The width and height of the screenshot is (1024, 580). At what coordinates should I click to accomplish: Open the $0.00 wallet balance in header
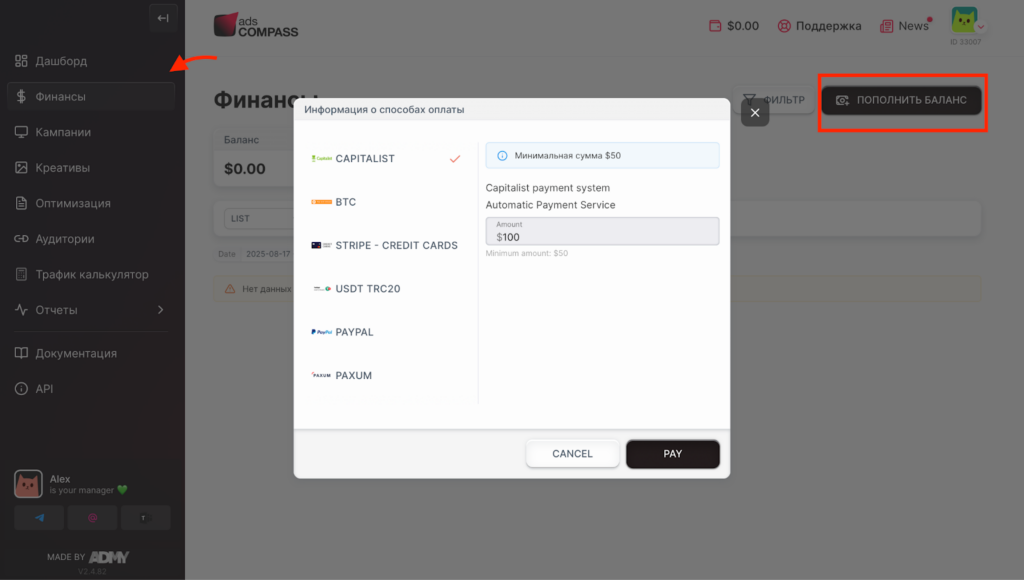[x=734, y=26]
